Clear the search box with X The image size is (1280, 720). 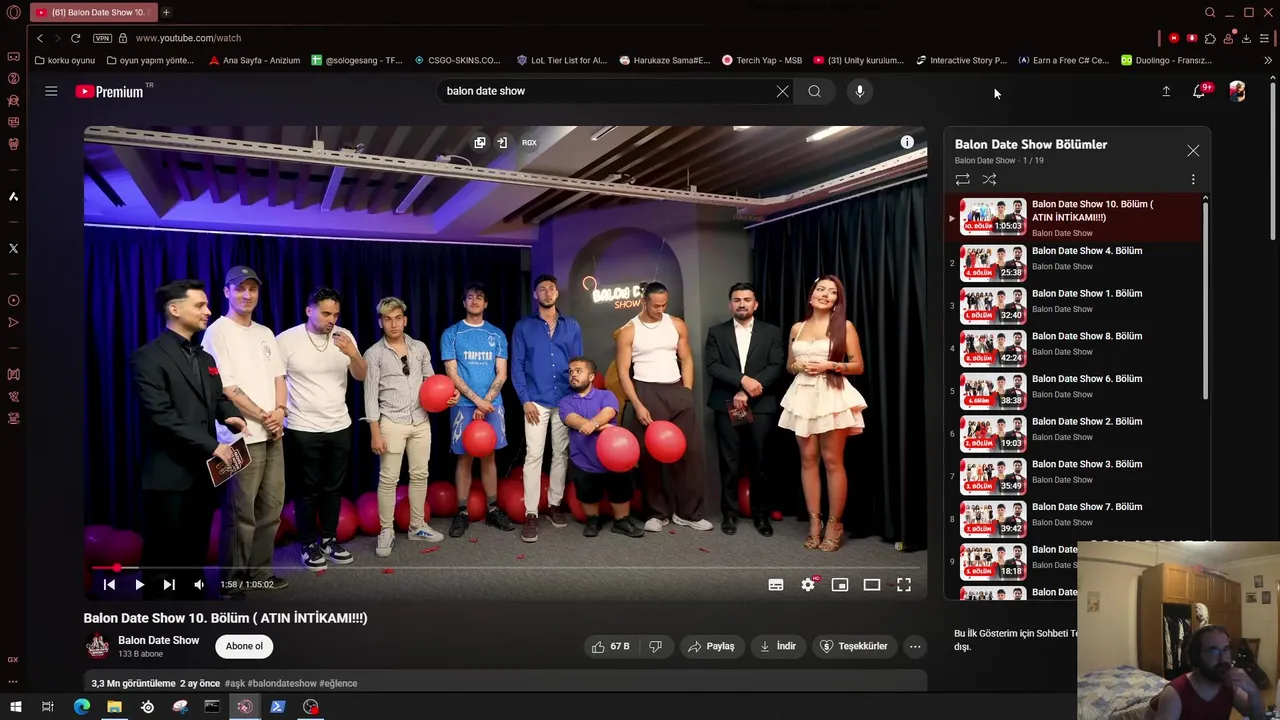(x=782, y=91)
